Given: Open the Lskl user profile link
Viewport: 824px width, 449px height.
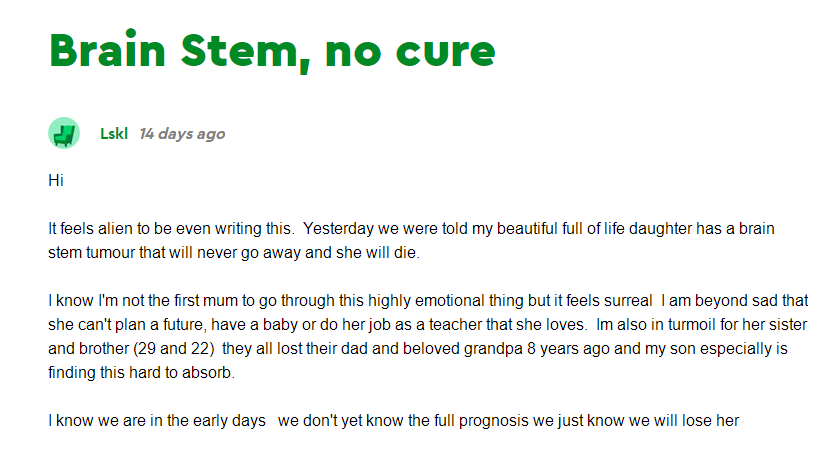Looking at the screenshot, I should 113,134.
